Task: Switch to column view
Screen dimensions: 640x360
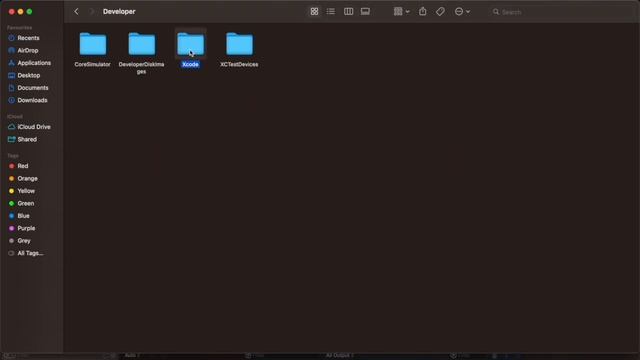Action: click(x=348, y=12)
